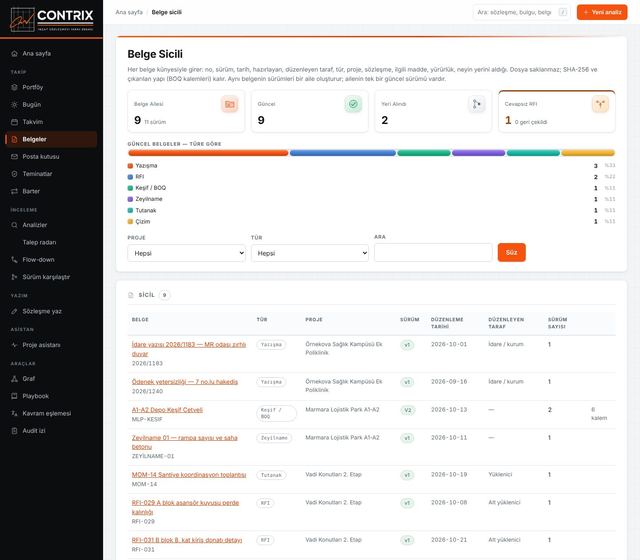
Task: Click the Yeni analiz button
Action: 602,12
